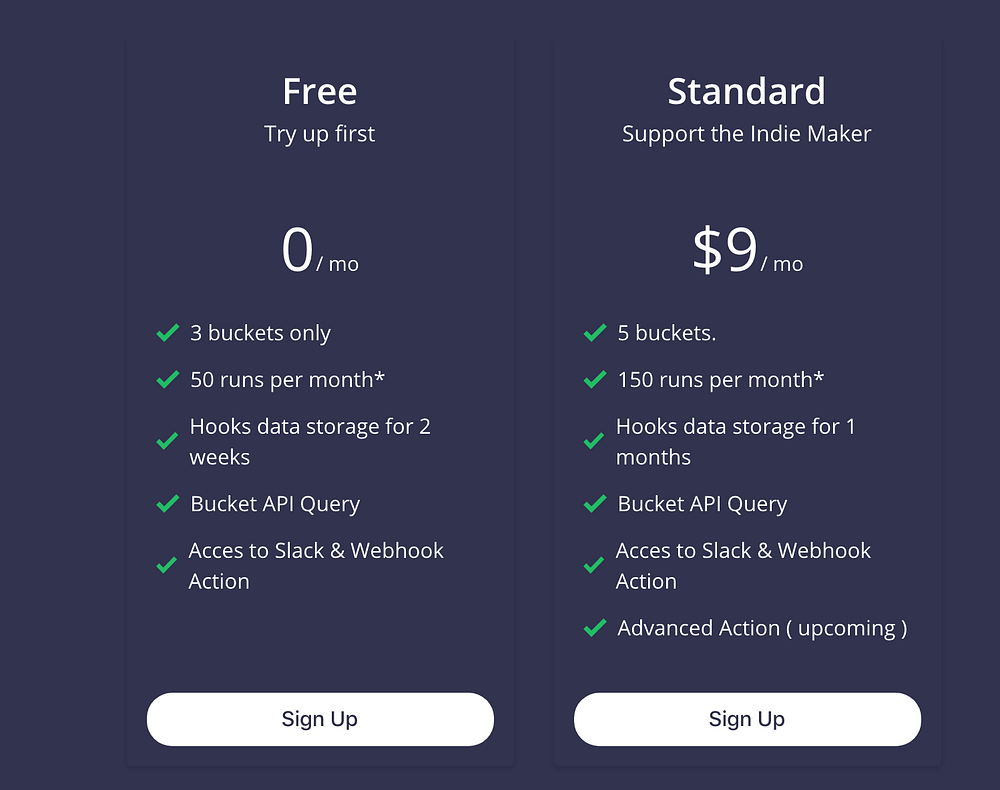Click green checkmark beside '5 buckets.'
The image size is (1000, 790).
coord(595,333)
